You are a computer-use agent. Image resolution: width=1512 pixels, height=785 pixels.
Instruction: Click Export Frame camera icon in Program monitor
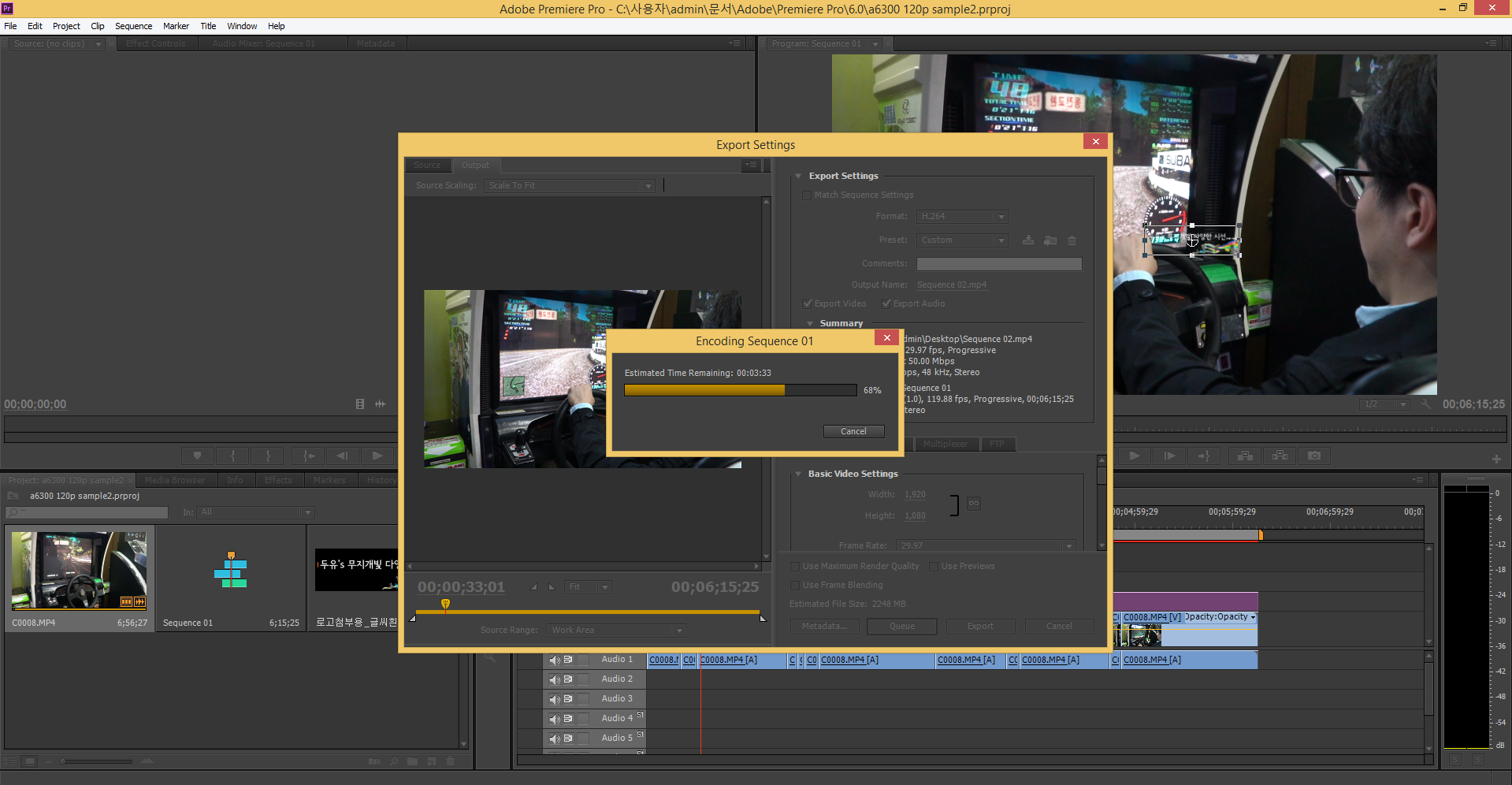1314,456
